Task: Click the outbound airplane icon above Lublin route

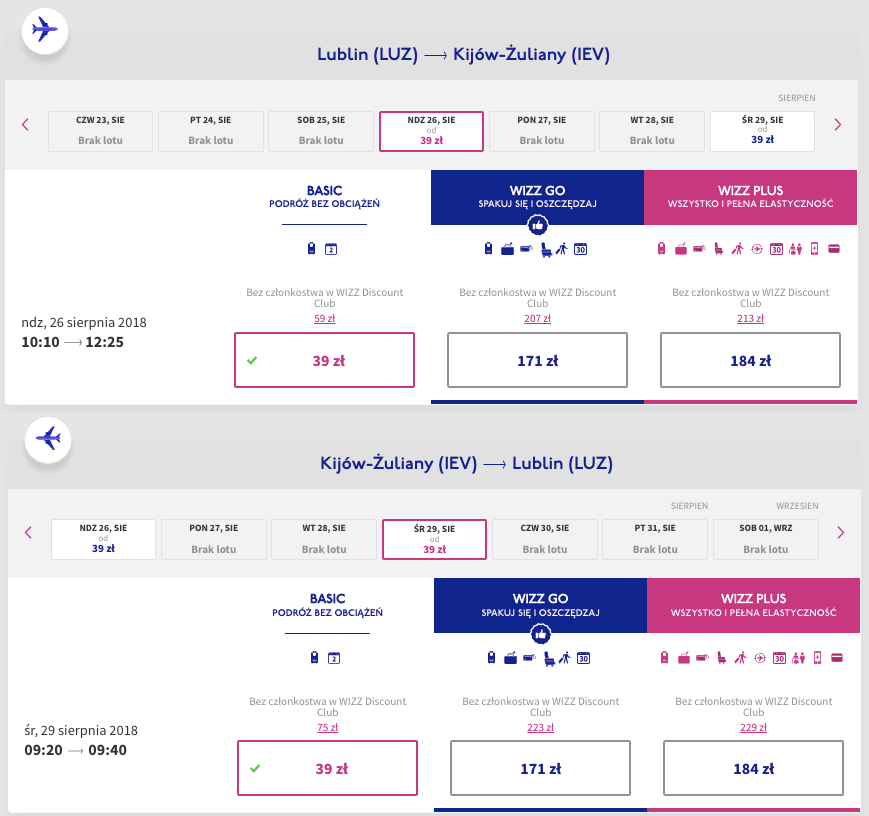Action: click(x=44, y=30)
